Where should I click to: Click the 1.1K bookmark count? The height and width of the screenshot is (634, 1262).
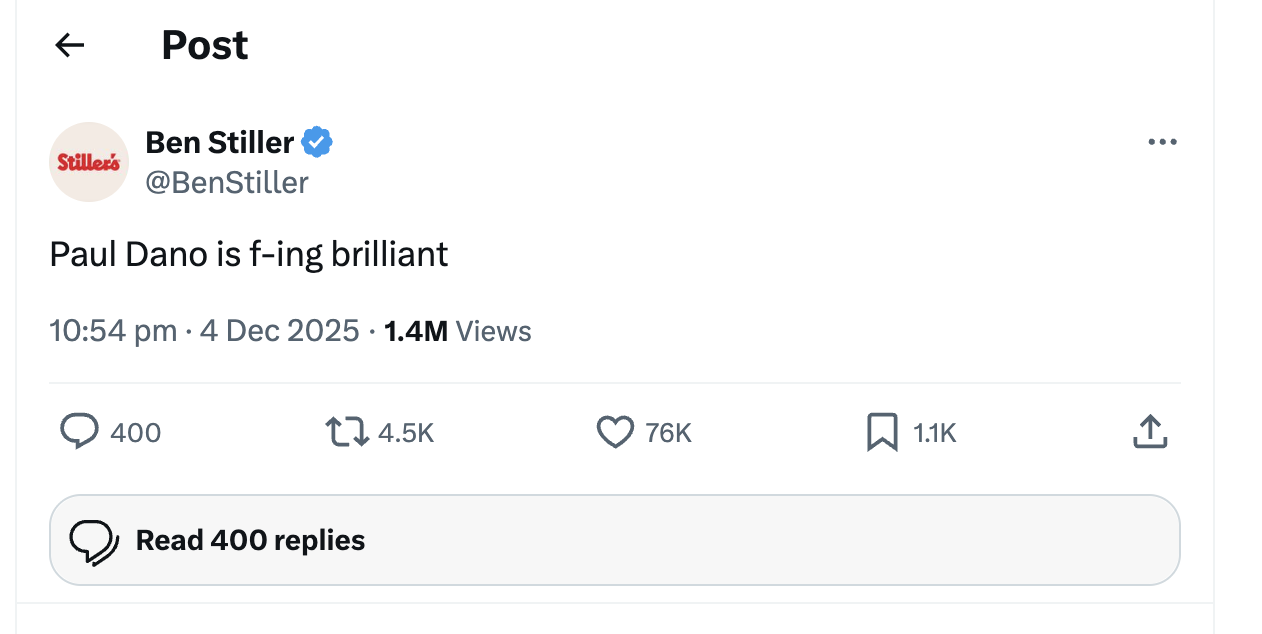[931, 432]
